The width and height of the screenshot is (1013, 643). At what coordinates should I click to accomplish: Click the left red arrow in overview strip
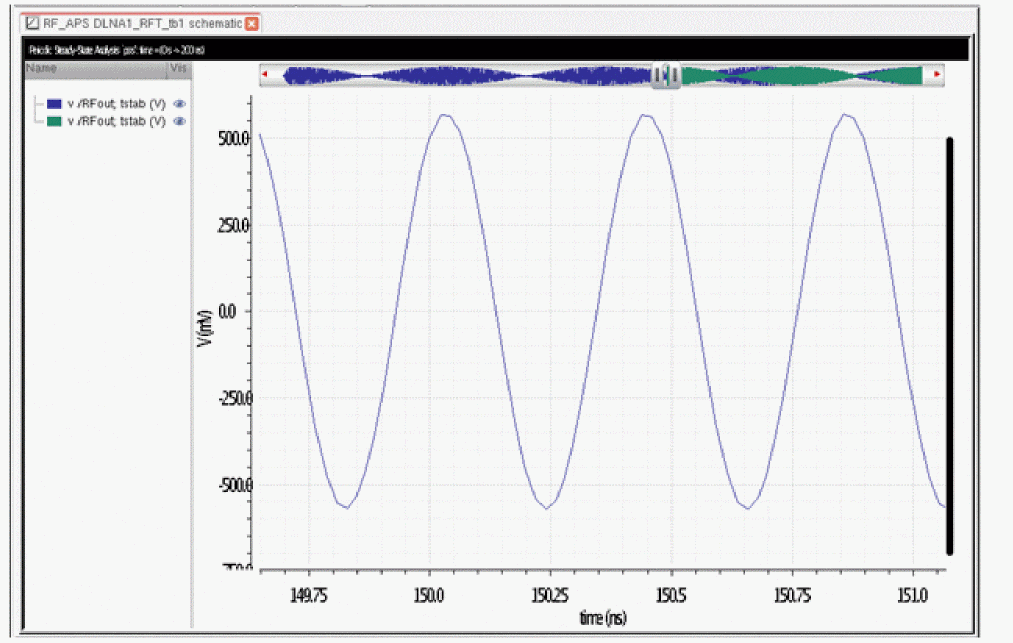pos(264,74)
